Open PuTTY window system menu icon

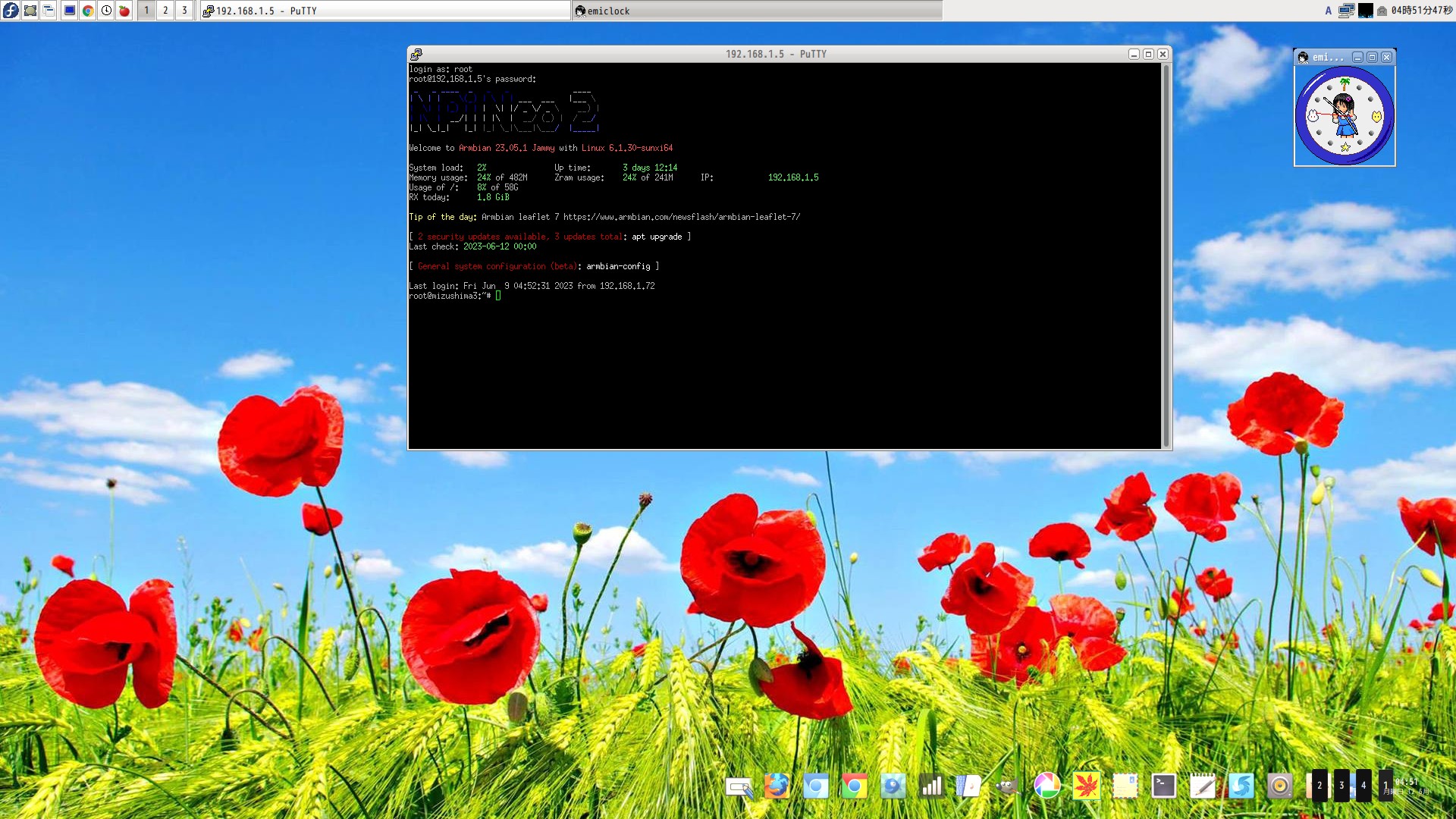tap(416, 54)
